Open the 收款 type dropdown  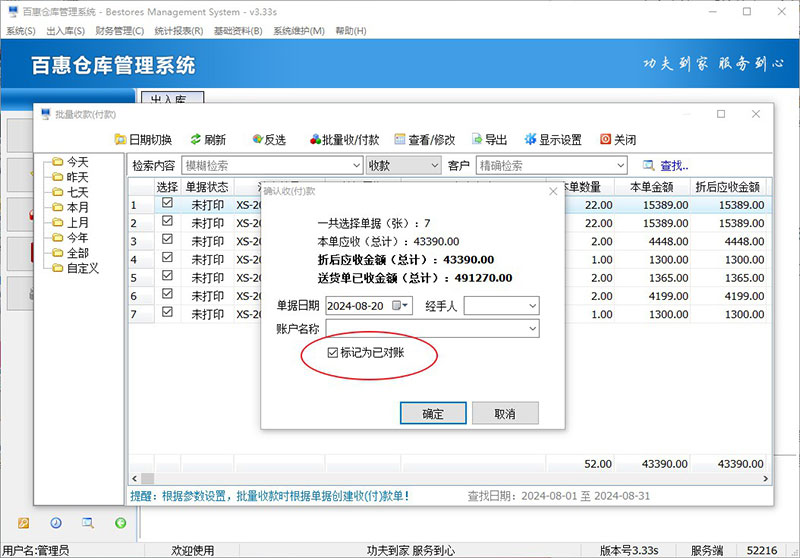coord(434,165)
